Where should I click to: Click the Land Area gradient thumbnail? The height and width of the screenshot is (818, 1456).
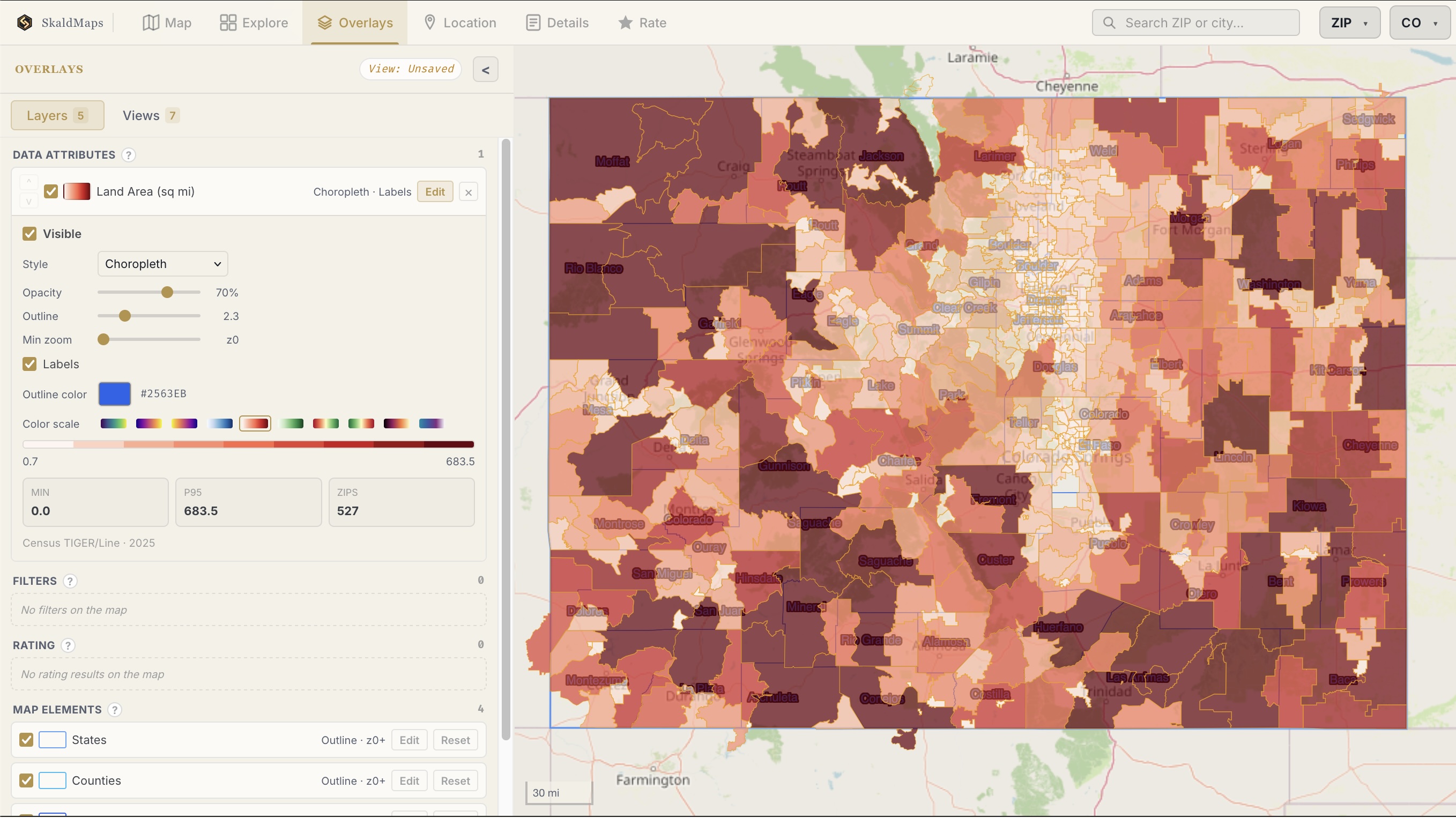click(77, 192)
